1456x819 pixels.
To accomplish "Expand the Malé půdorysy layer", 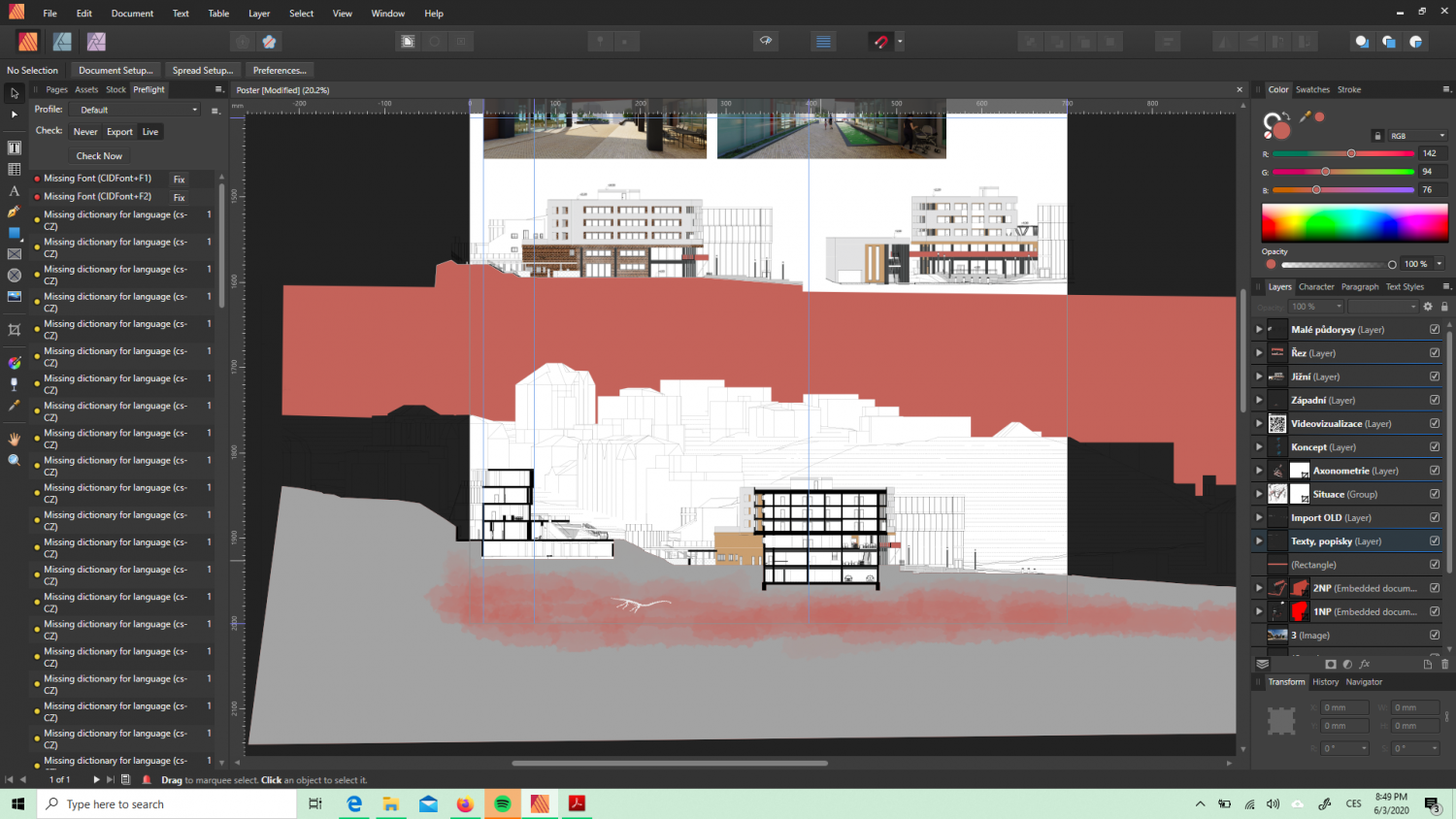I will [x=1259, y=330].
